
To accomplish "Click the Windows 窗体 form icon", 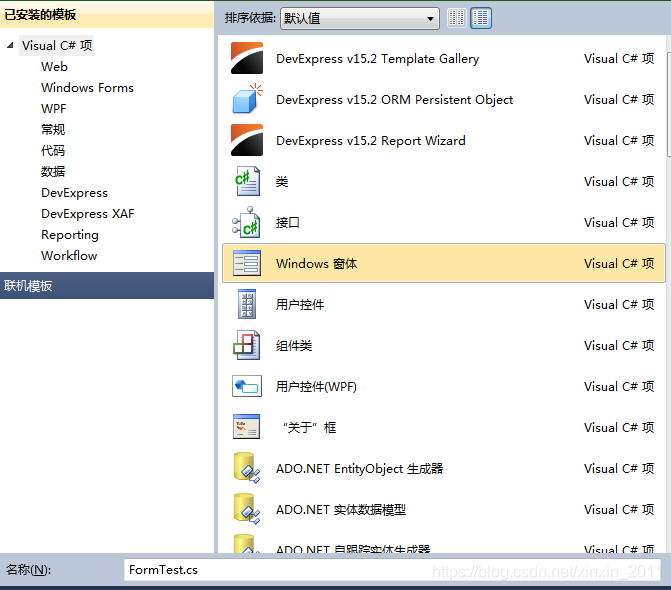I will click(247, 263).
